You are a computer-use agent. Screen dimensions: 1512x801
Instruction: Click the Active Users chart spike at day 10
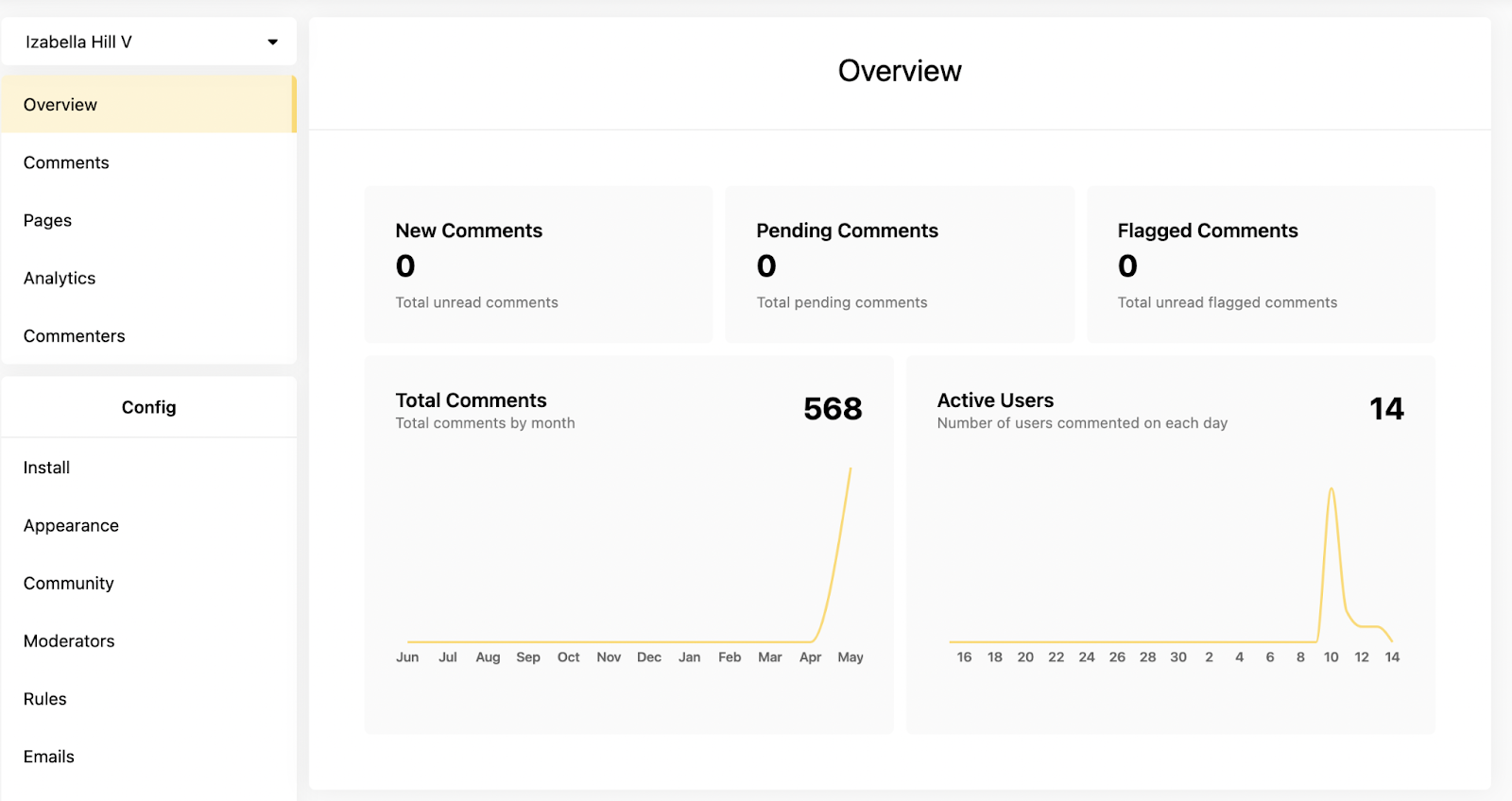1332,489
